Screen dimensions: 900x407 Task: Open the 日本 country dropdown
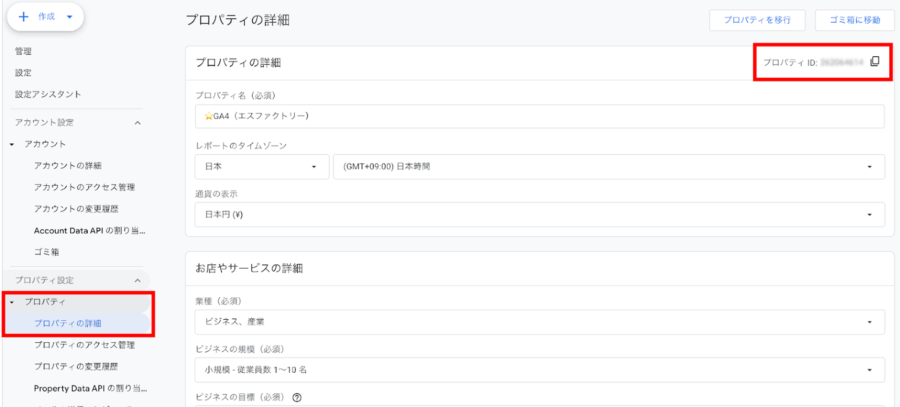(x=261, y=166)
